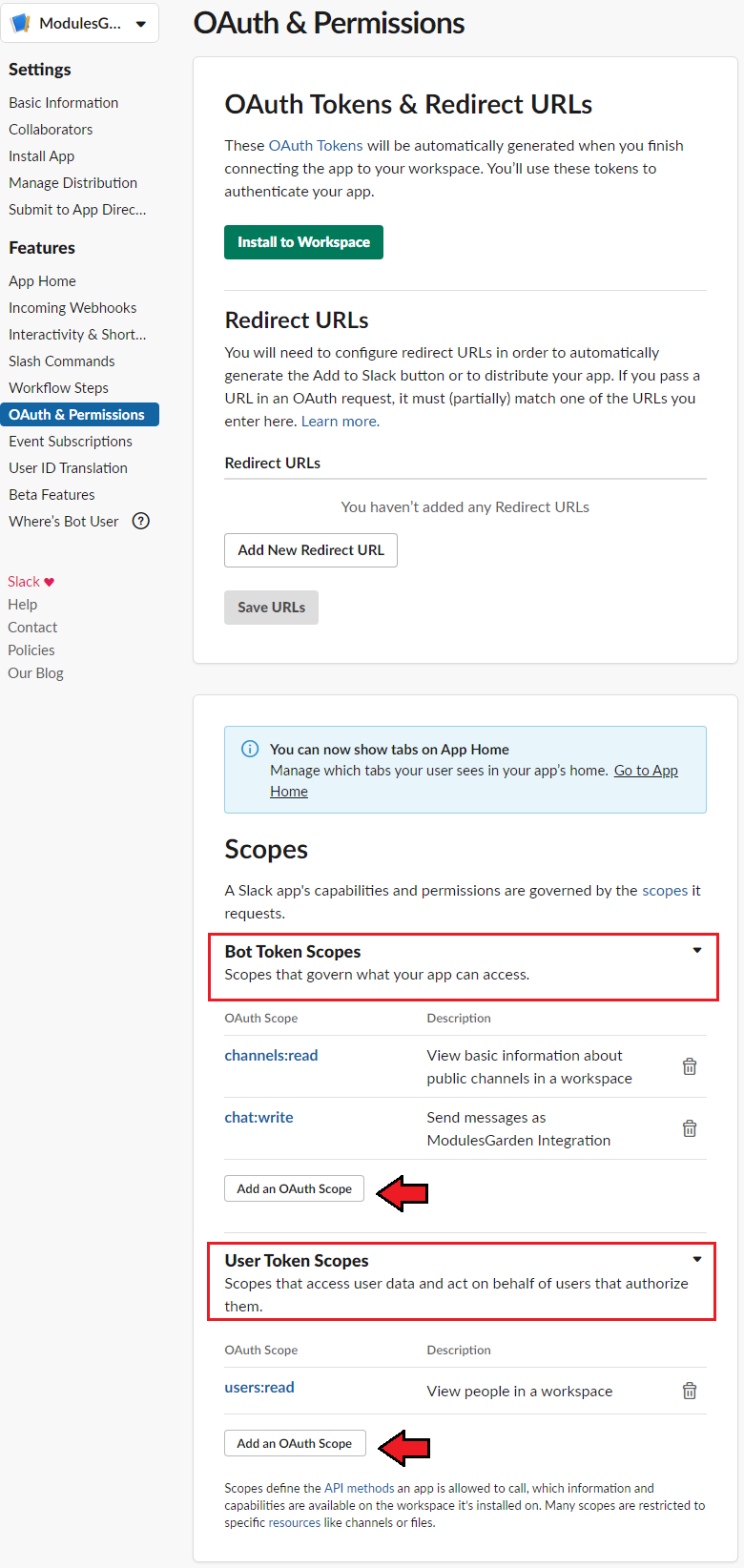Collapse the Bot Token Scopes section arrow
Screen dimensions: 744x1568
[697, 950]
